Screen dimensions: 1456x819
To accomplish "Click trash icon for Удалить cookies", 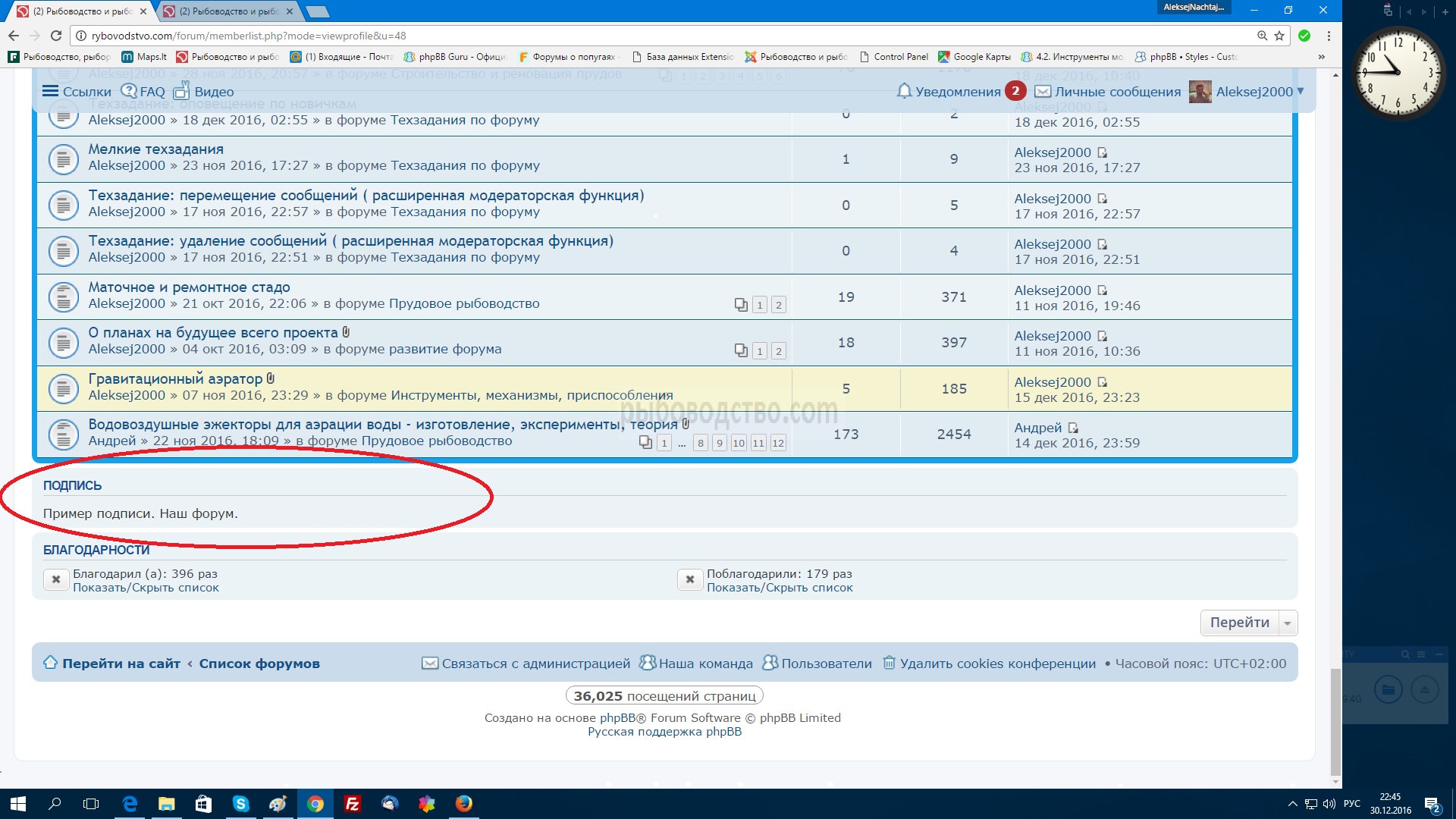I will pos(889,663).
